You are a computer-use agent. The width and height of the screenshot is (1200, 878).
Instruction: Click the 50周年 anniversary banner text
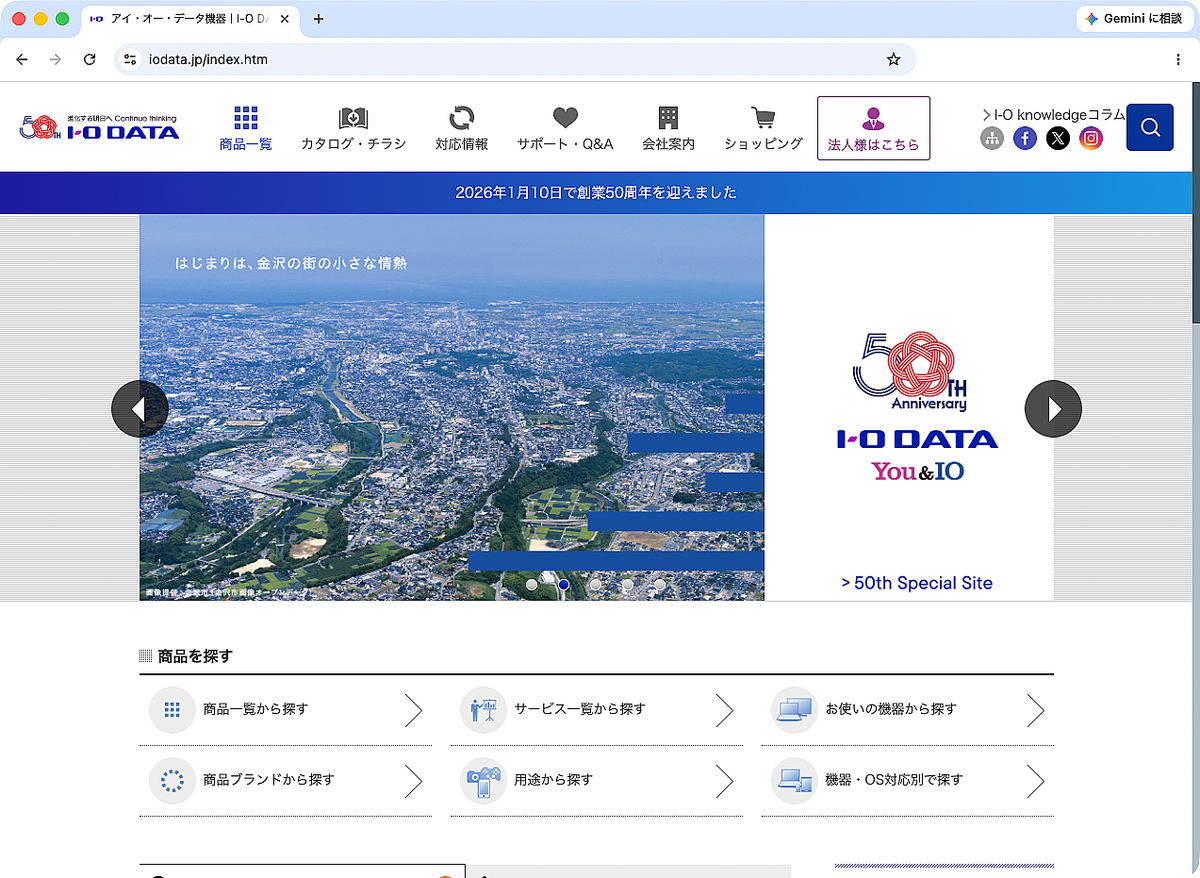(596, 193)
